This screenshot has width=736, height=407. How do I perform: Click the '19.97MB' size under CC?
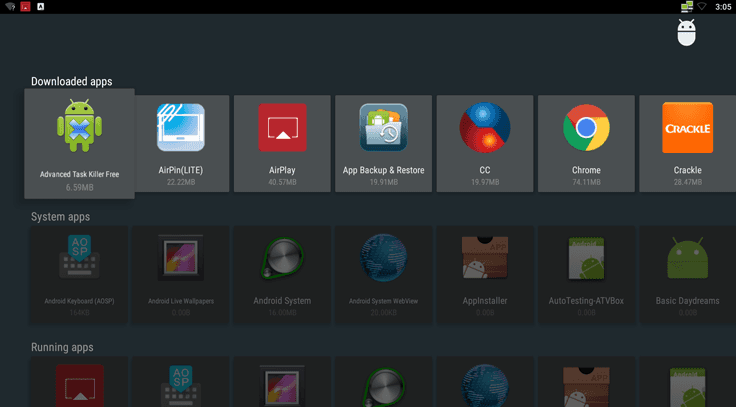[485, 182]
